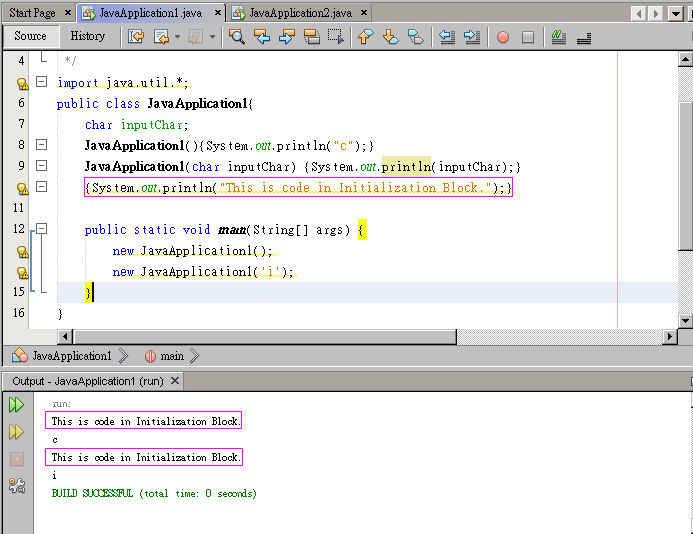Click the horizontal scrollbar left arrow
The image size is (693, 534).
pyautogui.click(x=65, y=336)
